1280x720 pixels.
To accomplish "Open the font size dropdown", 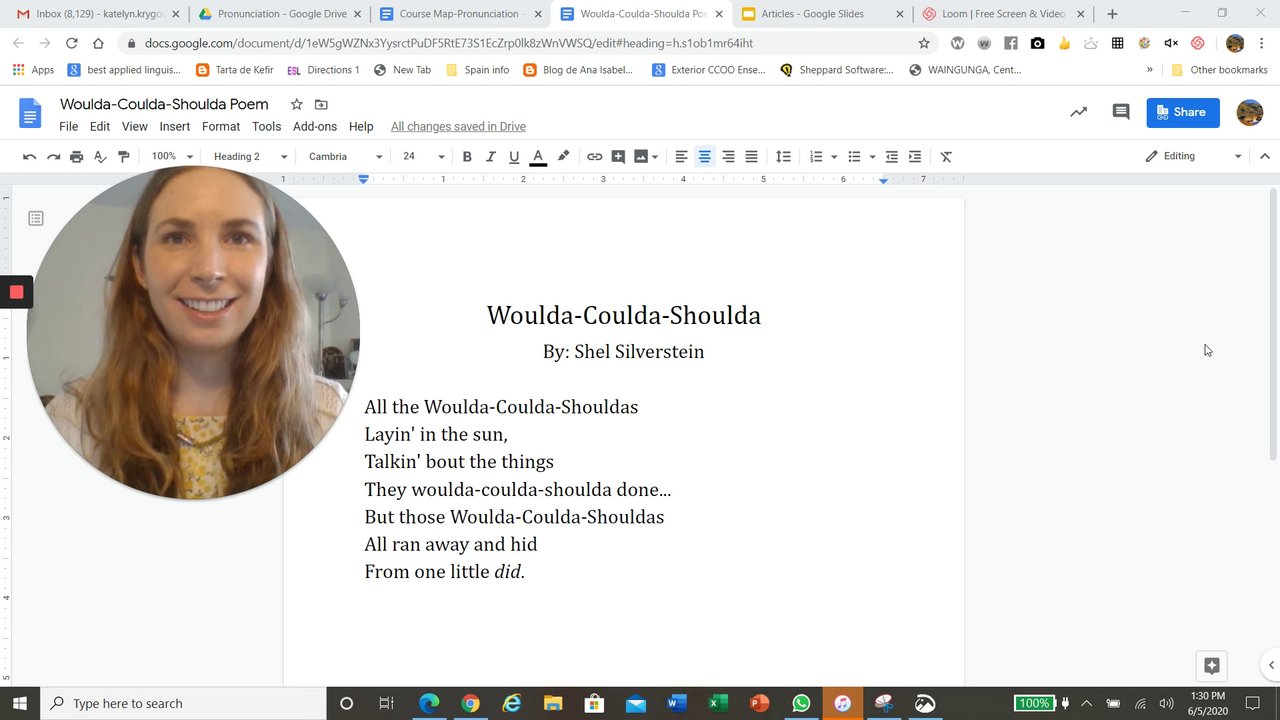I will (x=423, y=156).
